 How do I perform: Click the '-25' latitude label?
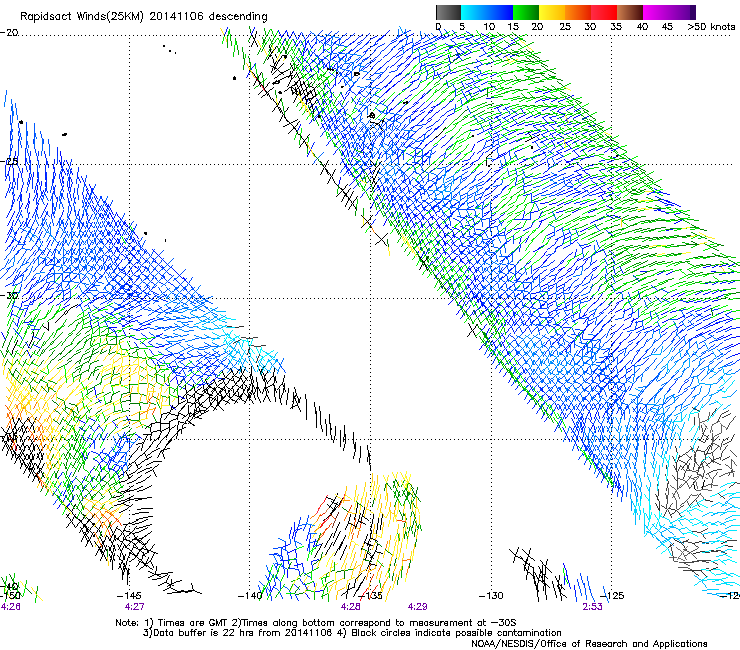(9, 161)
